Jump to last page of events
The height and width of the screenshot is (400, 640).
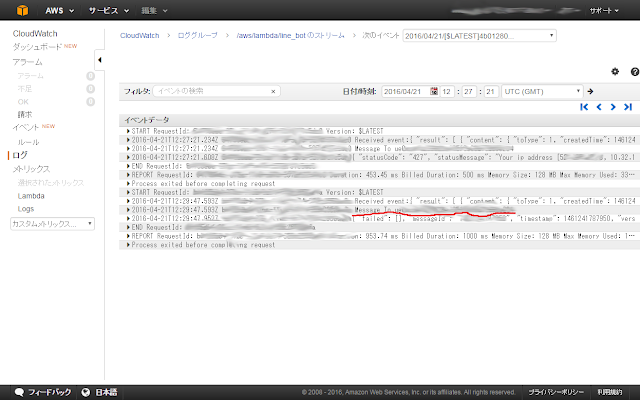628,107
